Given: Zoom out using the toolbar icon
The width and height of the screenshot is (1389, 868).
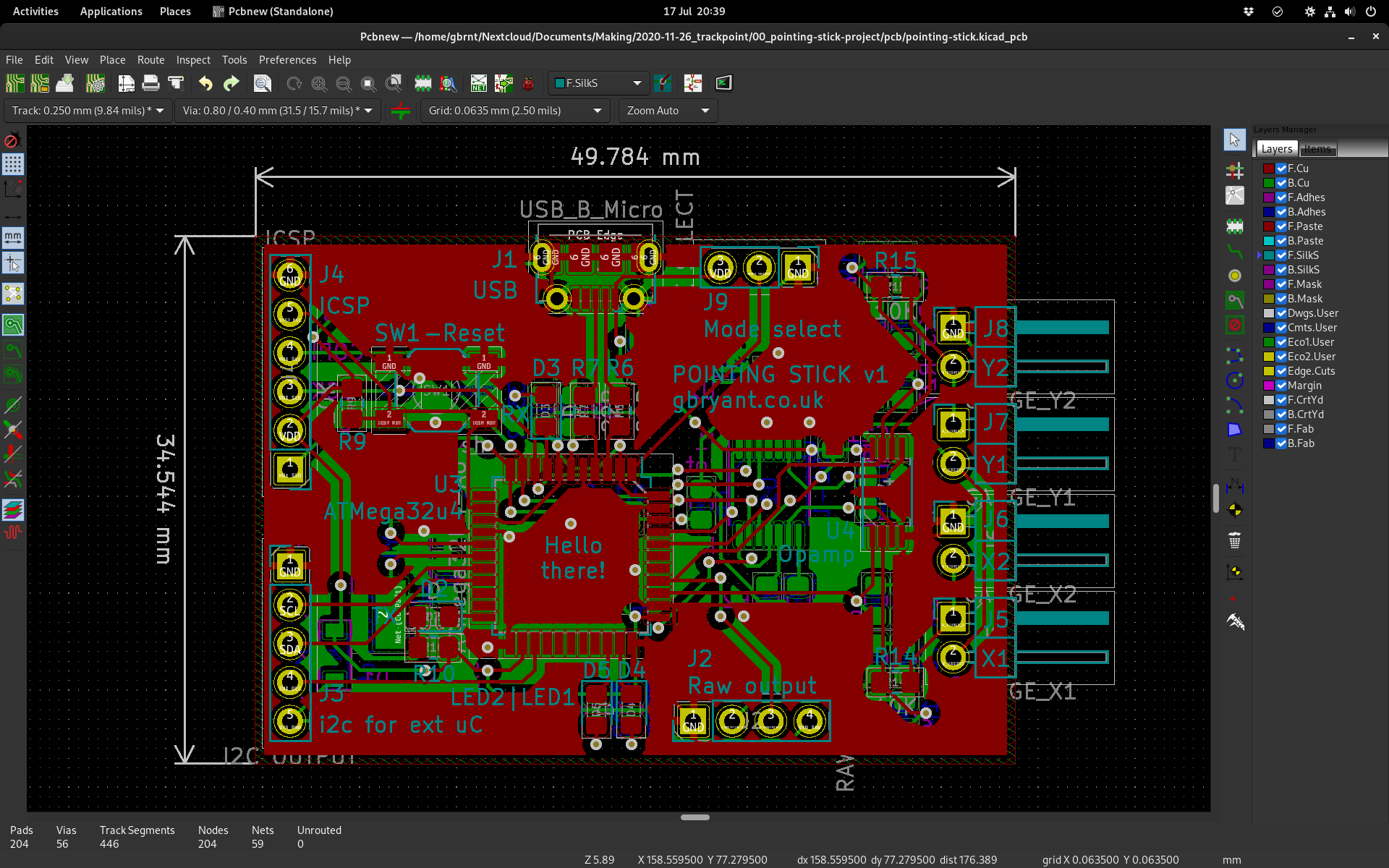Looking at the screenshot, I should (x=344, y=83).
